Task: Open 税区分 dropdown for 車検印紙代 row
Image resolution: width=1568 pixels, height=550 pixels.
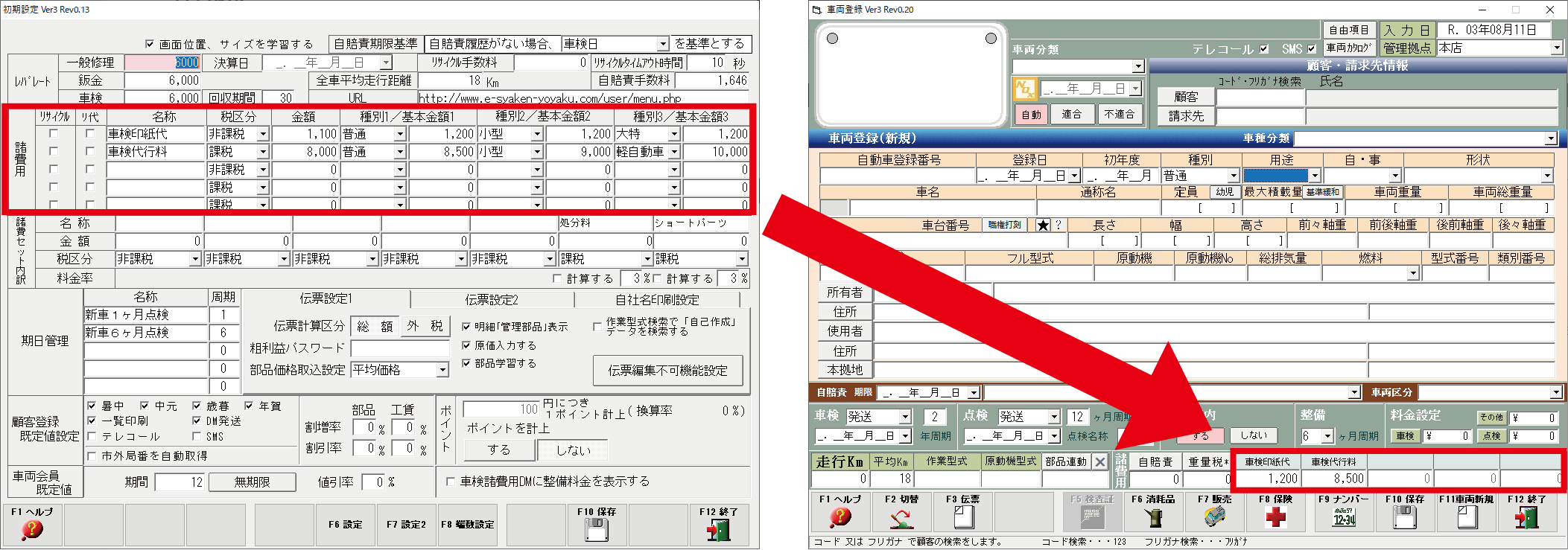Action: [263, 134]
